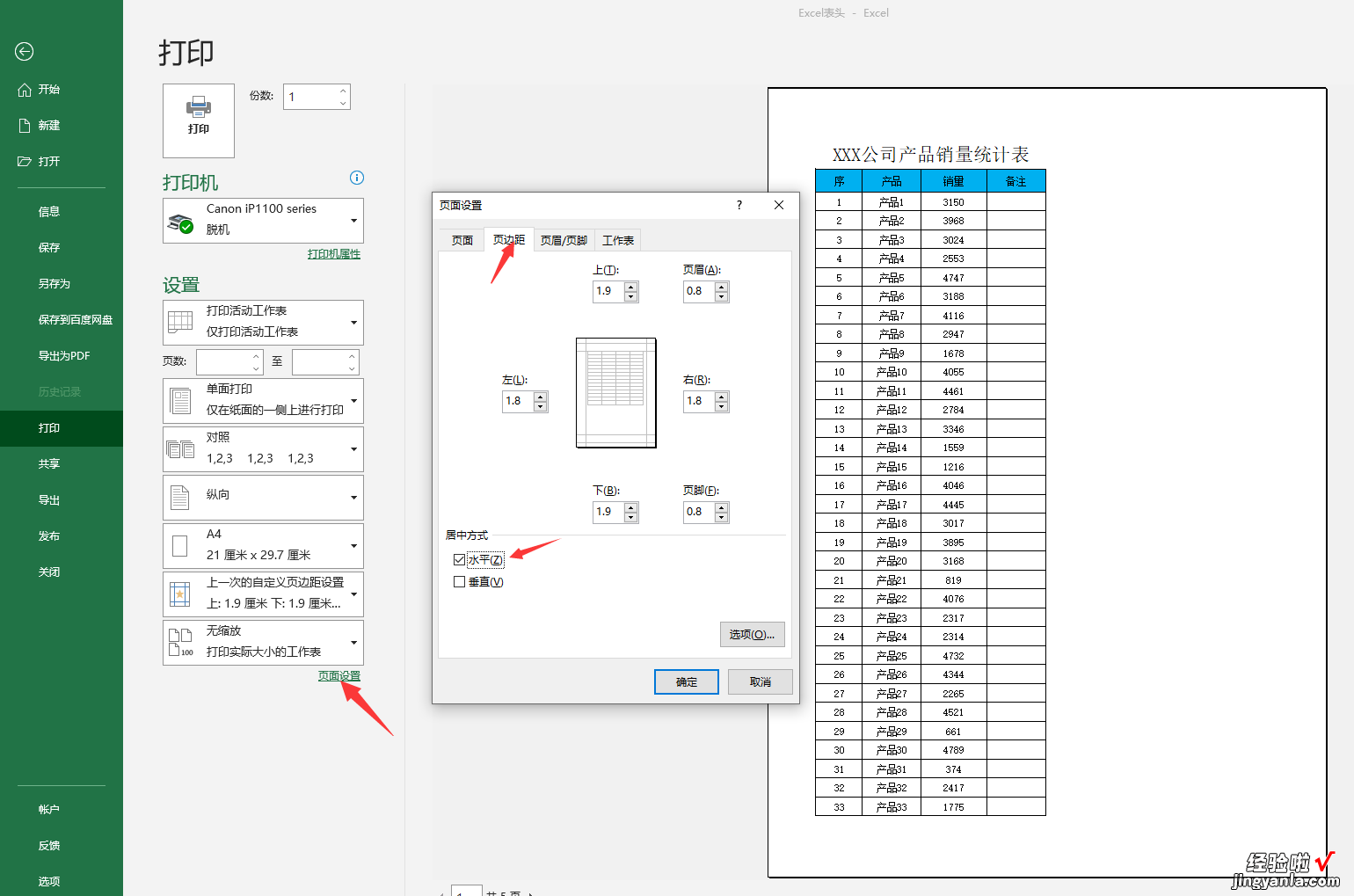1354x896 pixels.
Task: Click the collated pages icon
Action: pyautogui.click(x=180, y=449)
